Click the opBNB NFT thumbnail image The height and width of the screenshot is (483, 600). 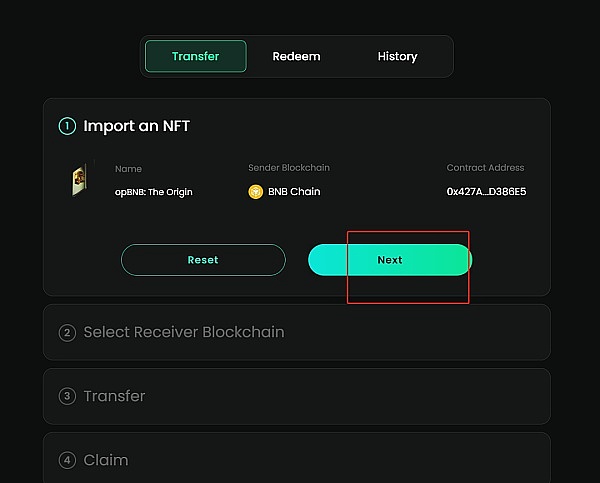click(x=77, y=181)
